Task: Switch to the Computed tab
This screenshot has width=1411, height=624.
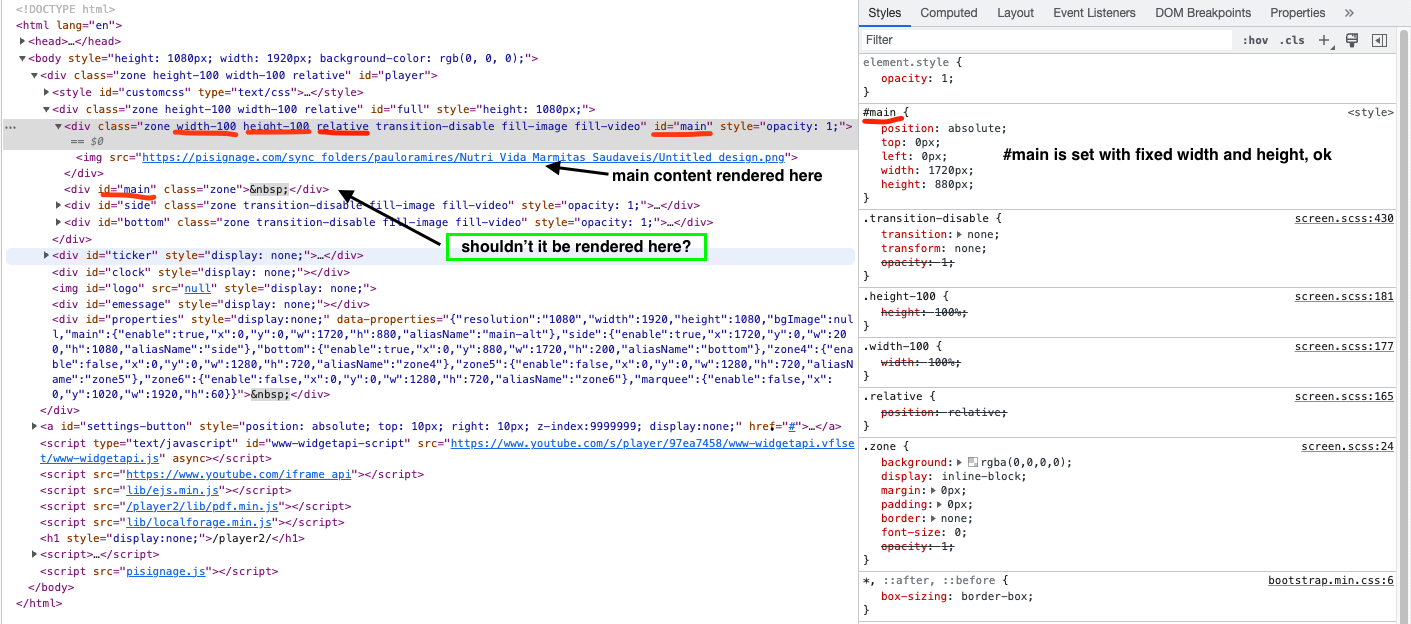Action: [x=948, y=12]
